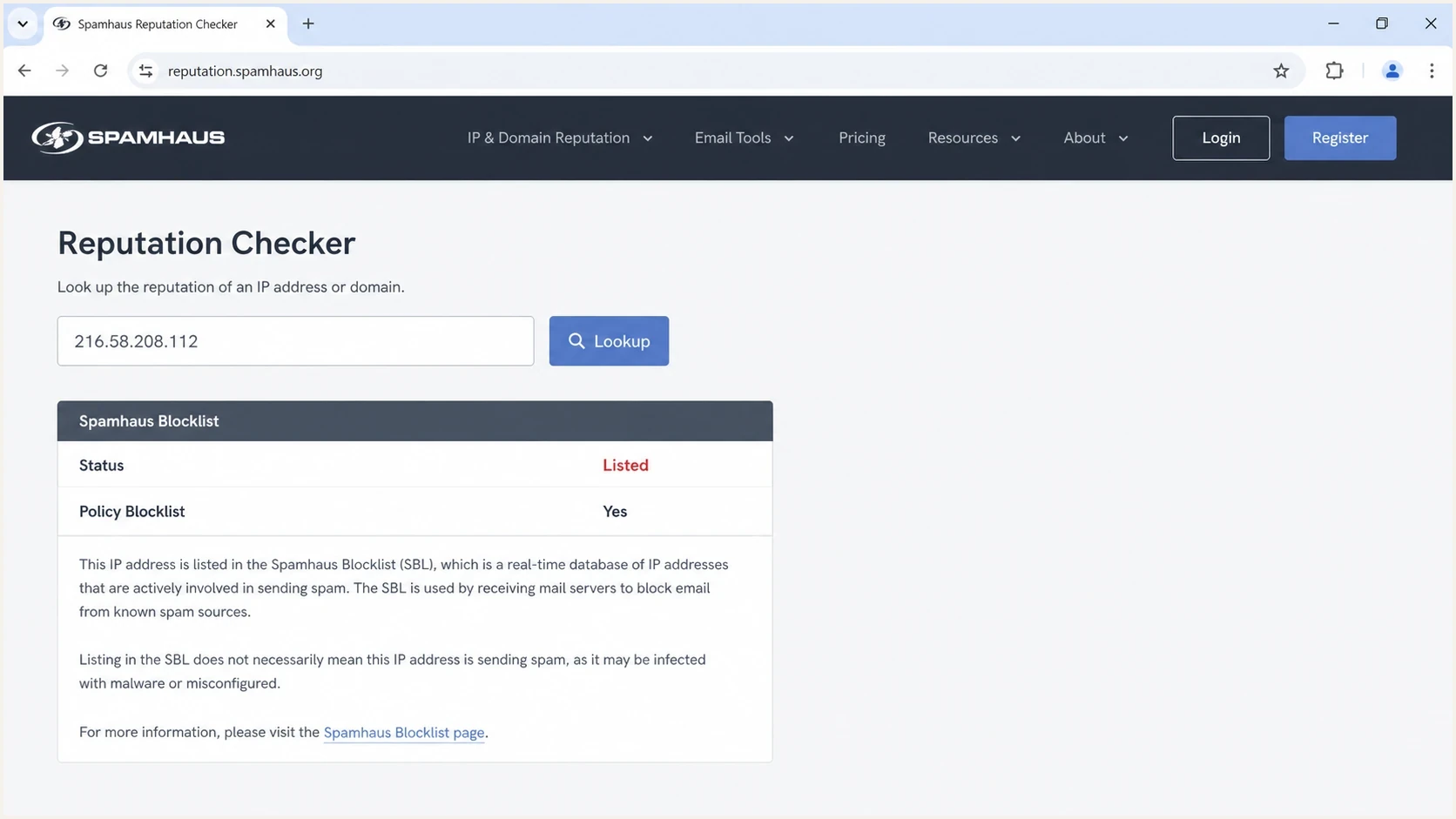
Task: Click the Policy Blocklist Yes value
Action: point(615,512)
